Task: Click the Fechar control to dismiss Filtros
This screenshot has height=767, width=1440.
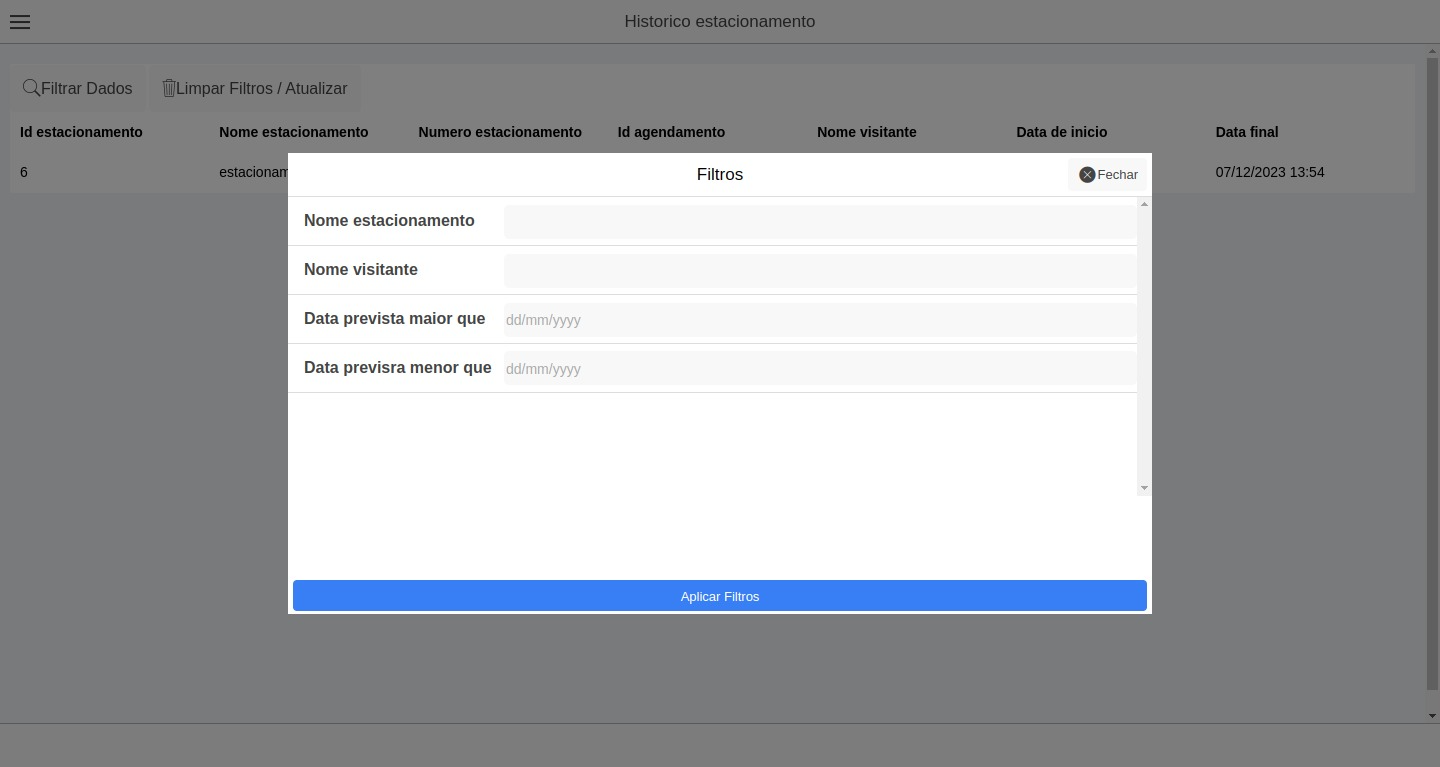Action: [1117, 174]
